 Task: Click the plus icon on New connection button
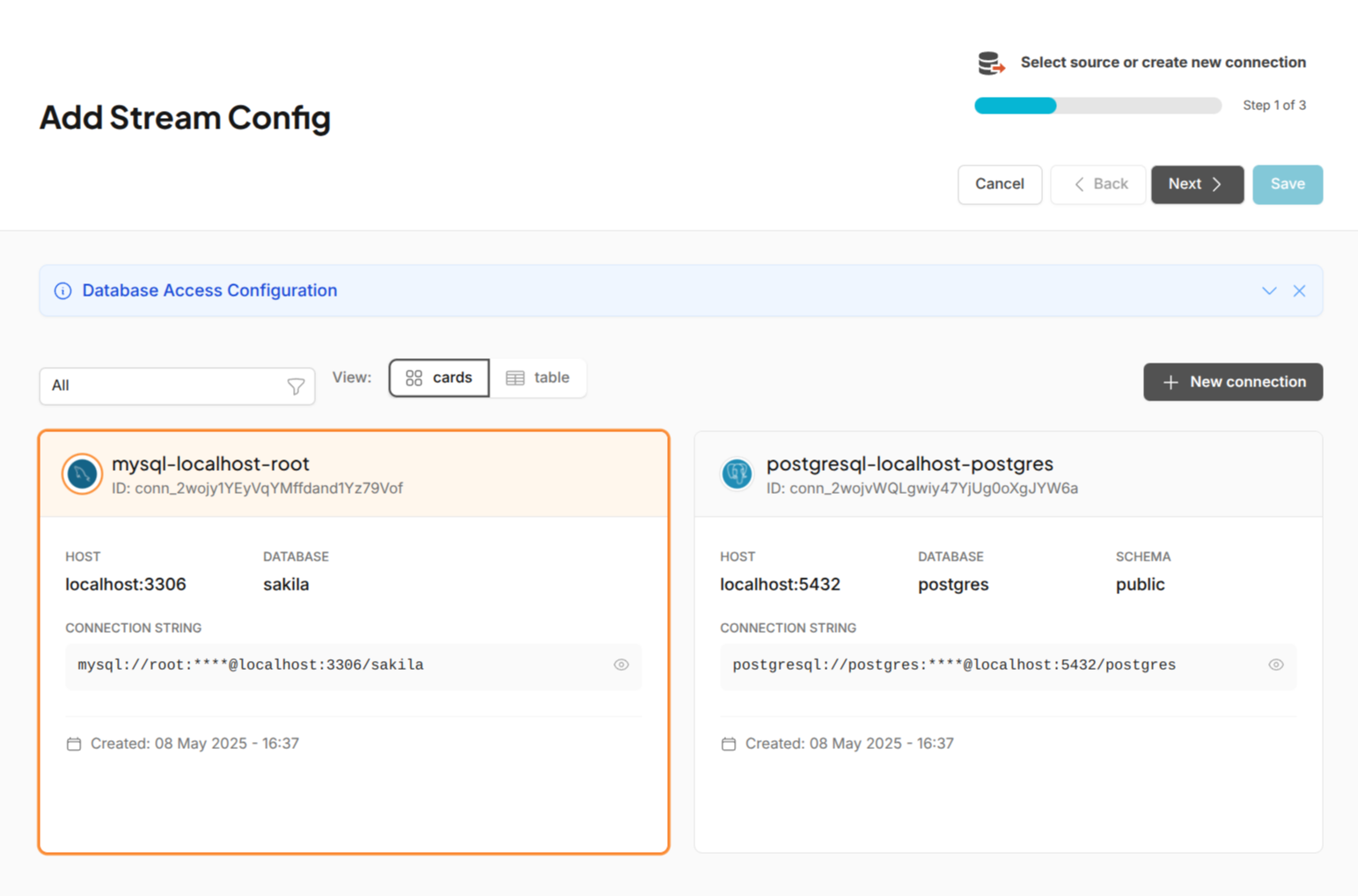[1171, 381]
